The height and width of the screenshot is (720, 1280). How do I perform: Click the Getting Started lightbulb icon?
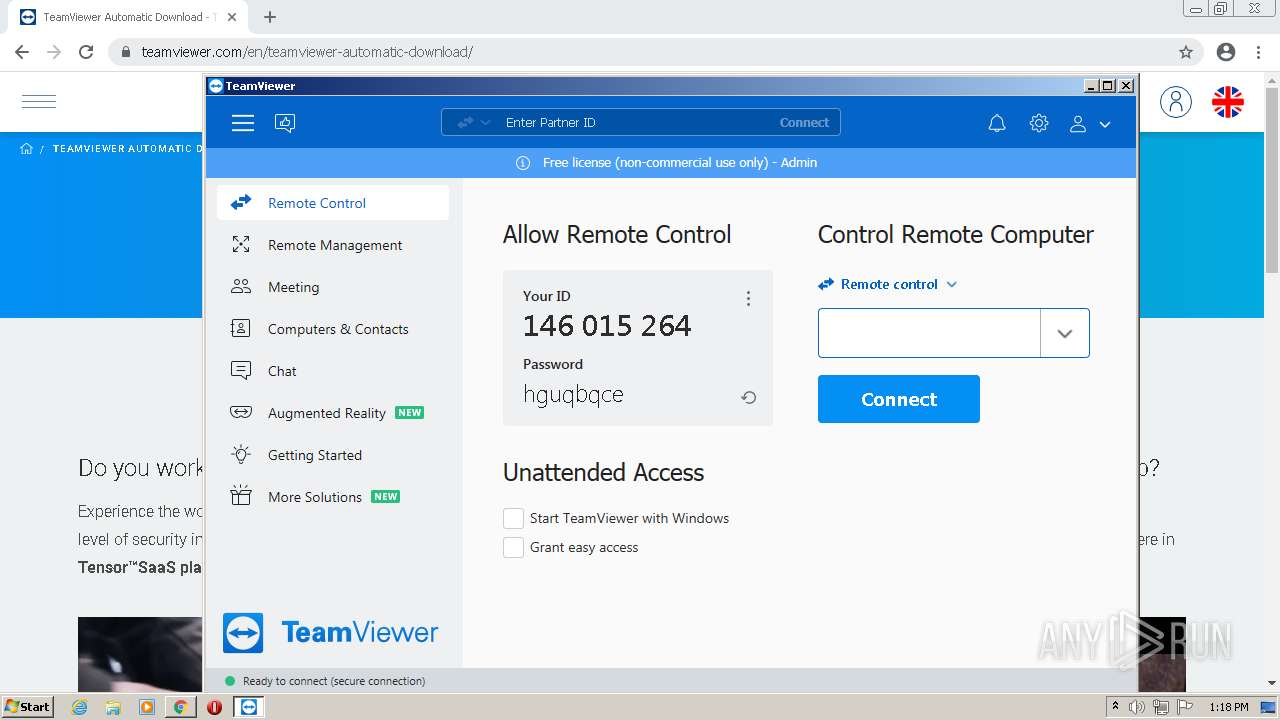click(241, 454)
